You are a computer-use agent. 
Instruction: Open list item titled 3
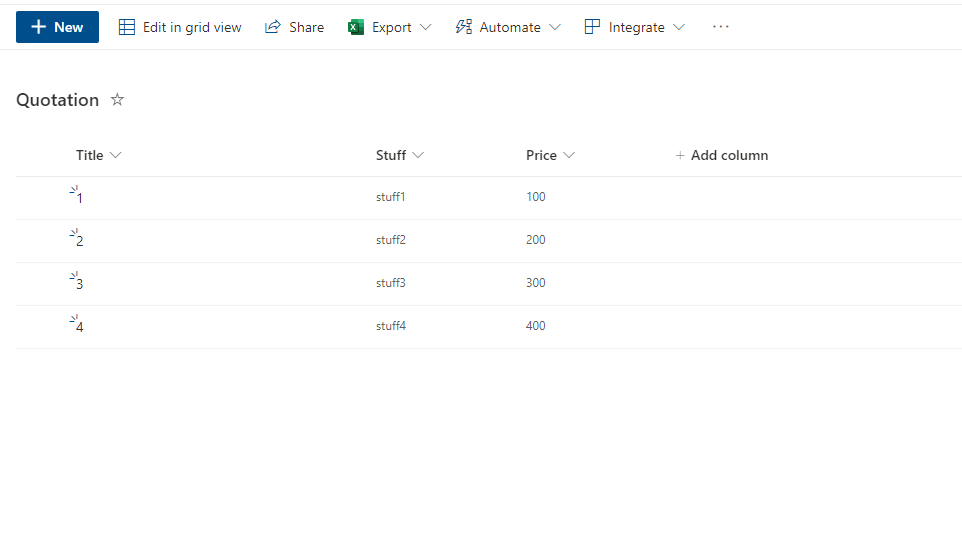tap(79, 284)
